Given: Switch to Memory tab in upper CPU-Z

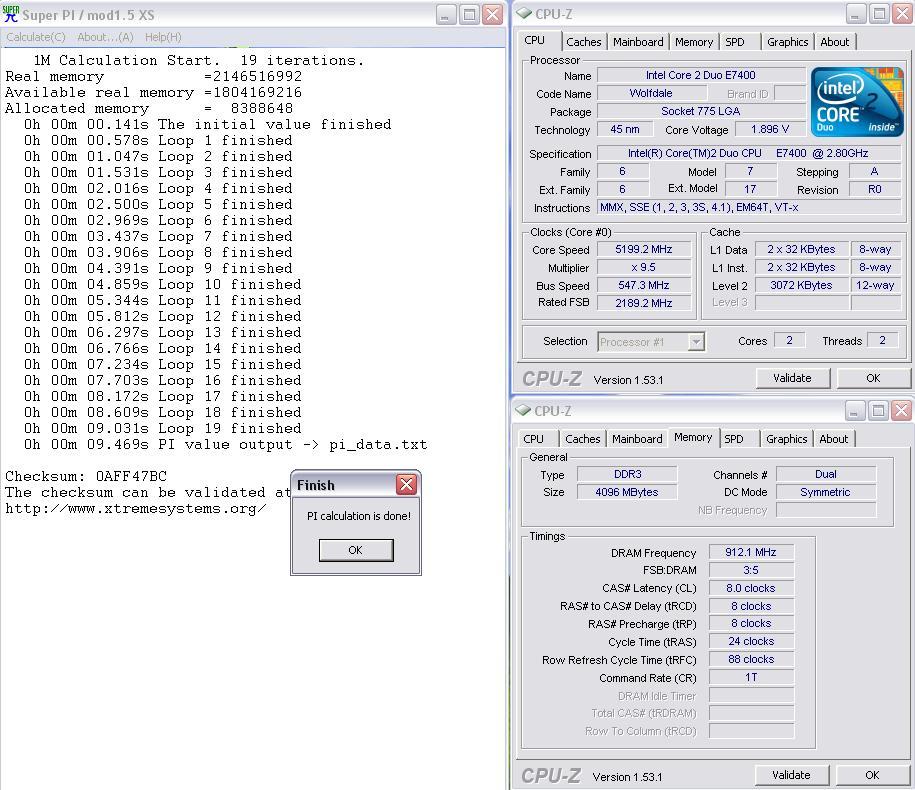Looking at the screenshot, I should coord(694,42).
